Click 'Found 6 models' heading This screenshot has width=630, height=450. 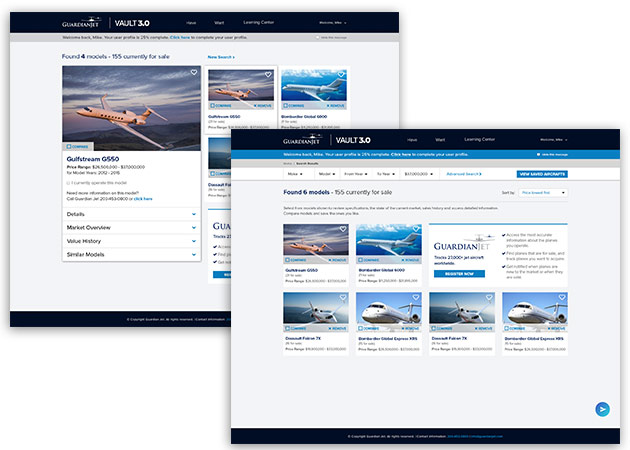pos(306,192)
